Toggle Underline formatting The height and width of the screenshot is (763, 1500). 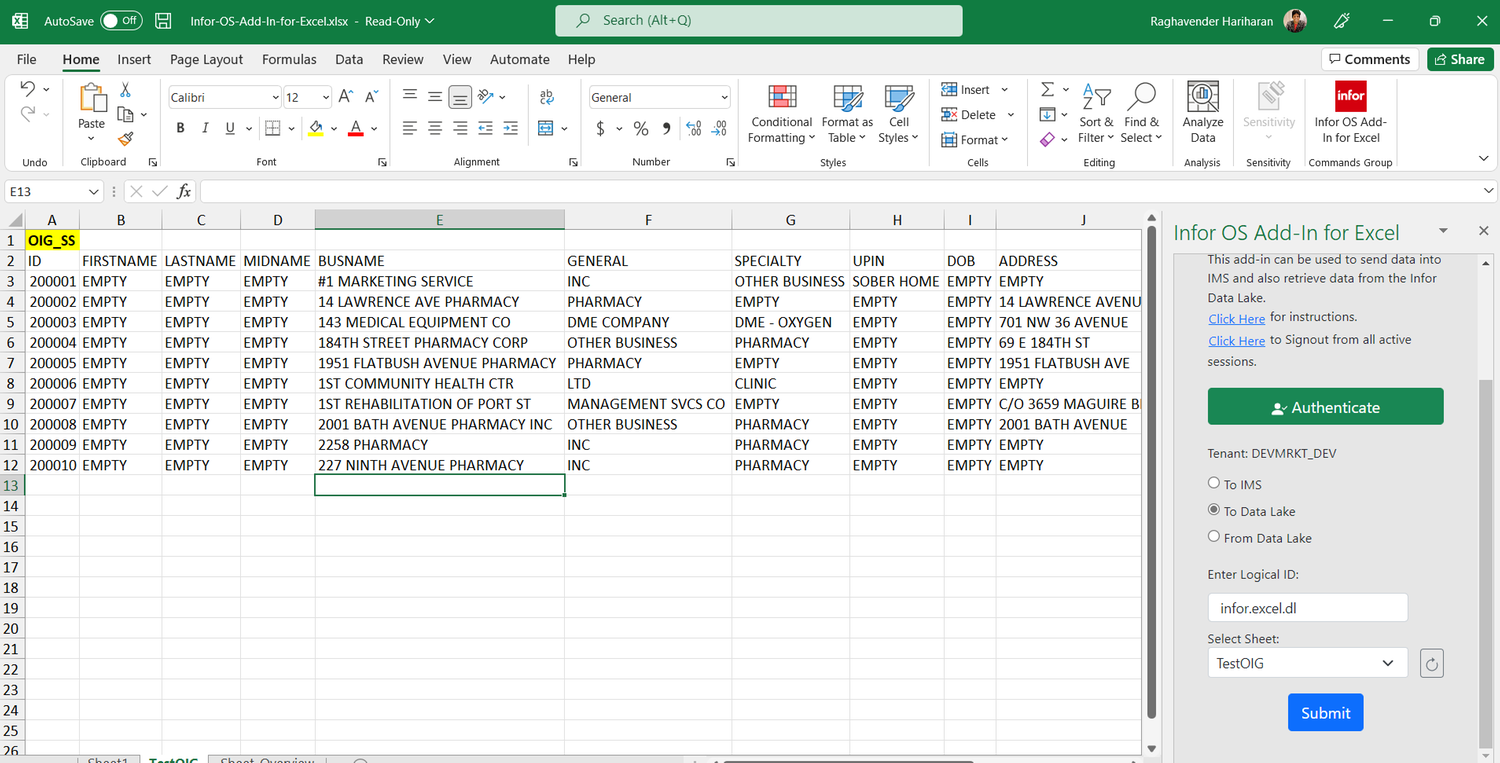(230, 128)
